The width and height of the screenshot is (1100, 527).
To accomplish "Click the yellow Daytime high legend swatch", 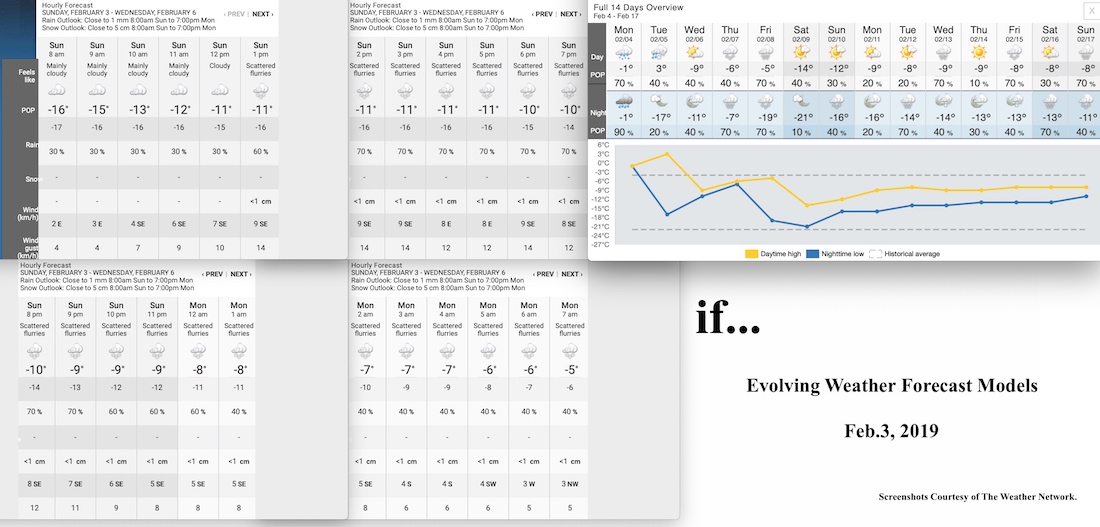I will 751,254.
